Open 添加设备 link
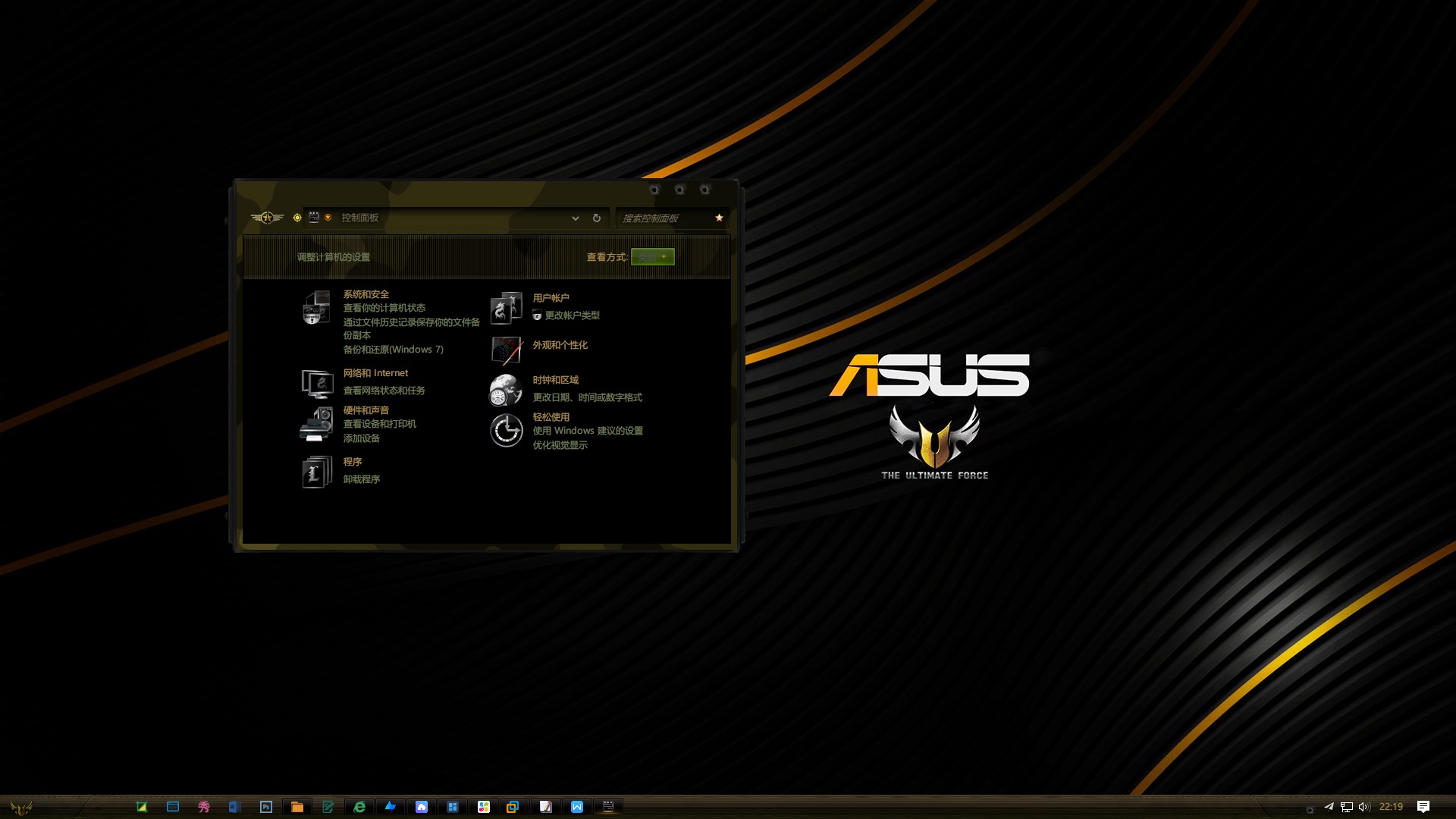1456x819 pixels. click(362, 438)
